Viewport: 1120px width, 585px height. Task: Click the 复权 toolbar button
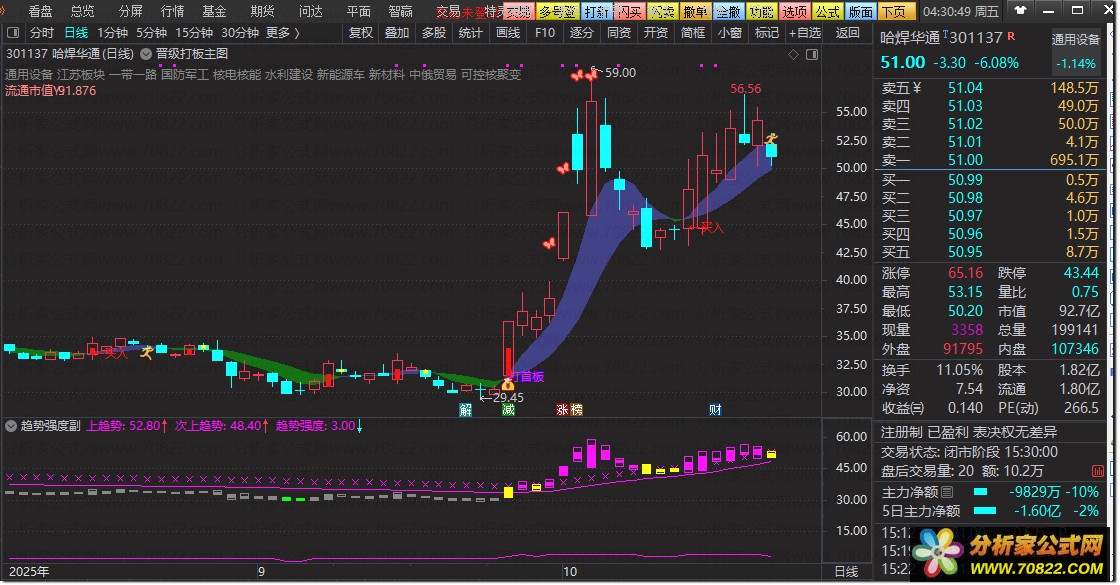[x=361, y=33]
